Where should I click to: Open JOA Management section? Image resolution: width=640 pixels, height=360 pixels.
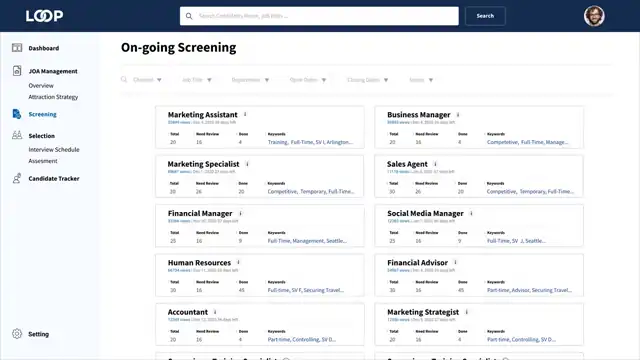point(53,71)
